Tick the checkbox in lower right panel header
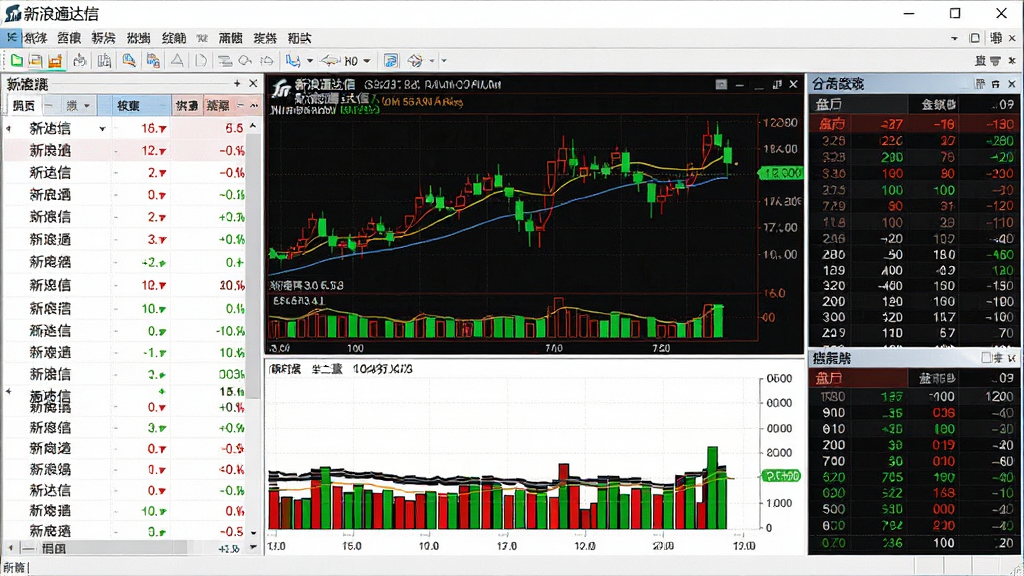 tap(986, 357)
